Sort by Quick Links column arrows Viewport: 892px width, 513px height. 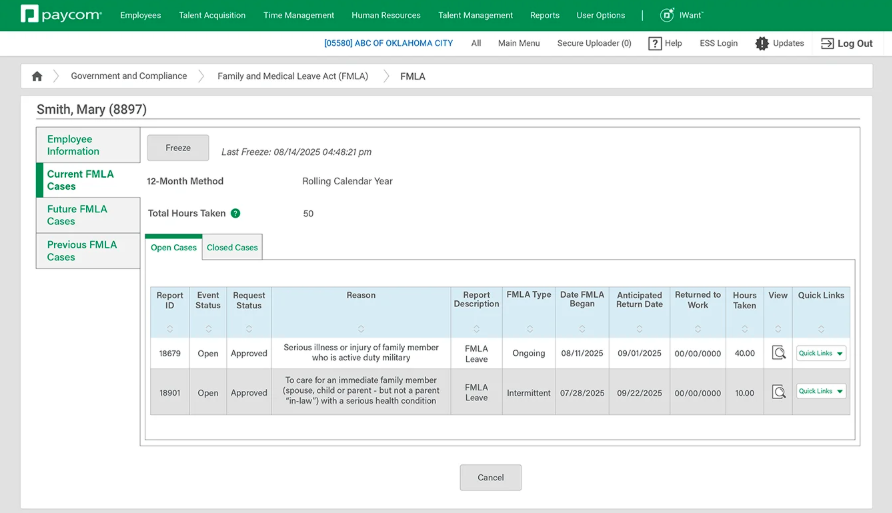[821, 329]
